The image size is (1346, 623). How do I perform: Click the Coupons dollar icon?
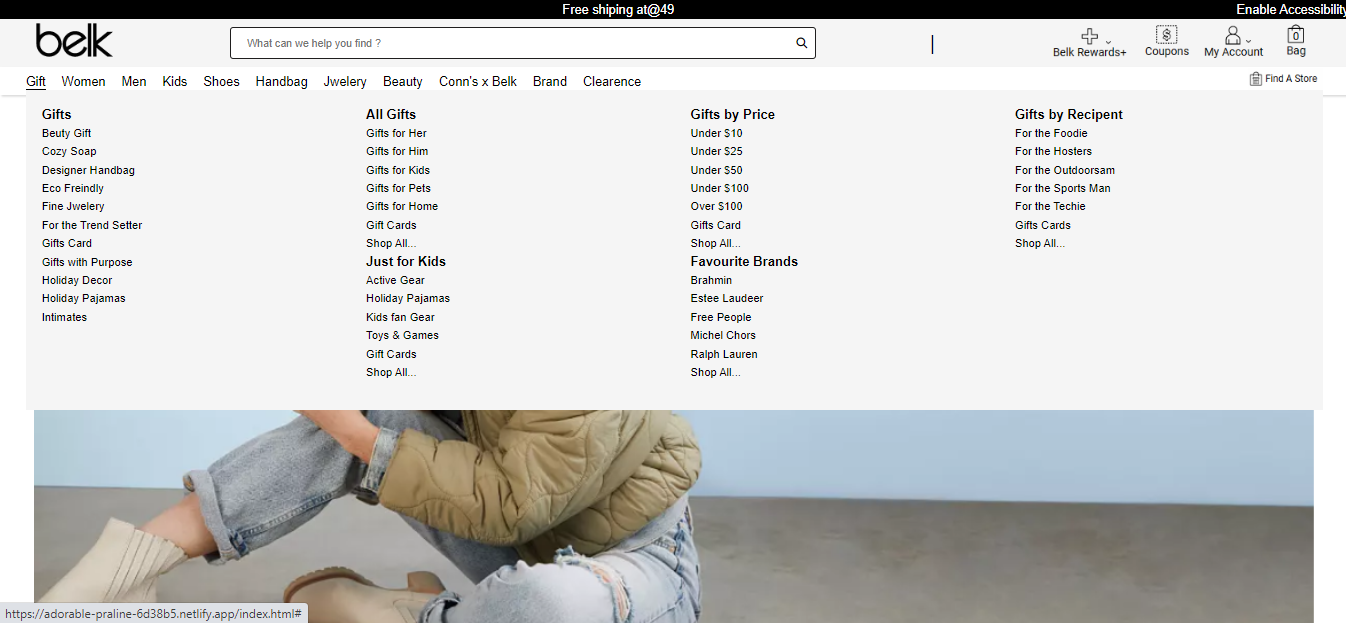click(x=1166, y=36)
